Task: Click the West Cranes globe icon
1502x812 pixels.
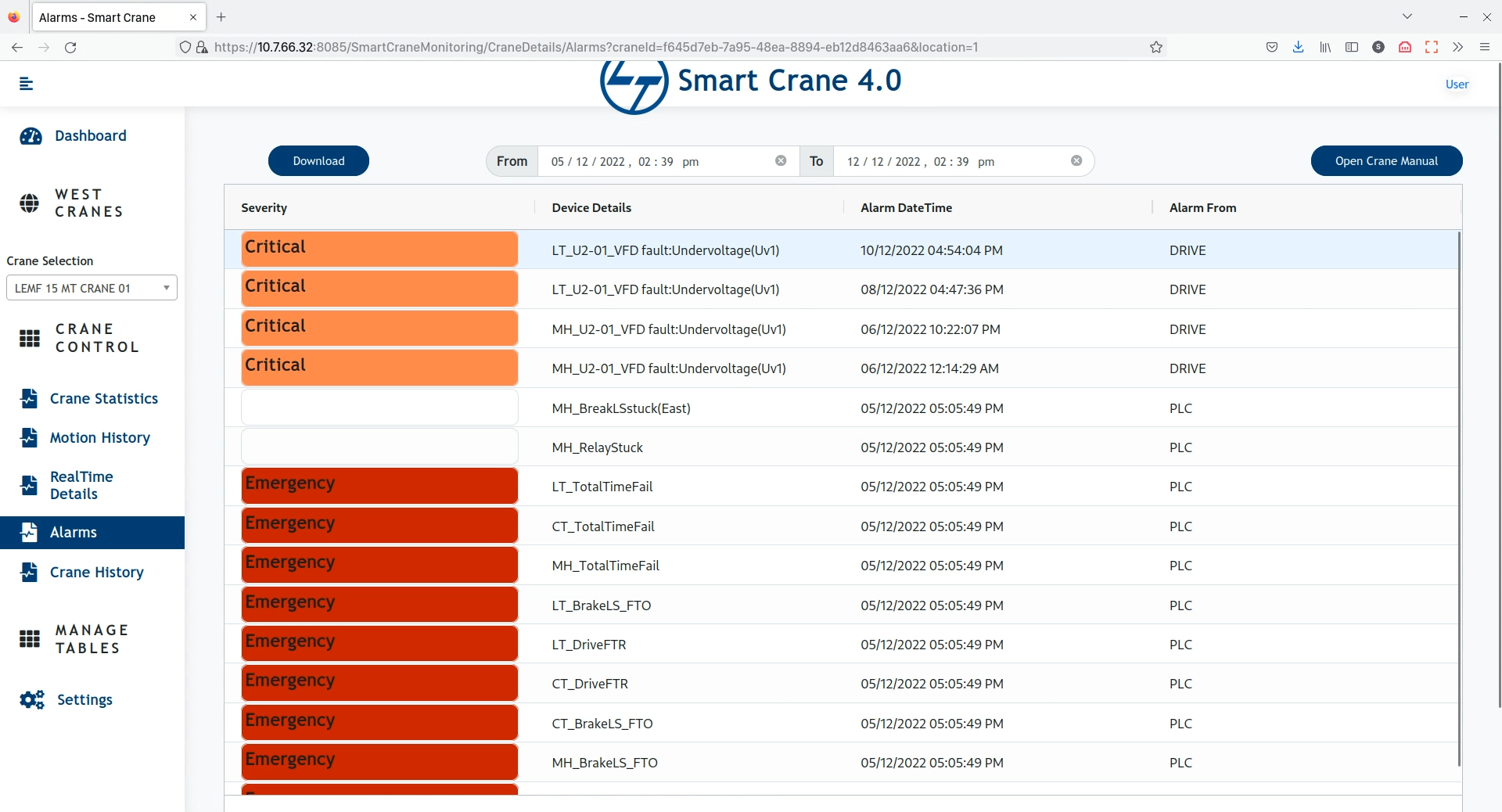Action: 29,203
